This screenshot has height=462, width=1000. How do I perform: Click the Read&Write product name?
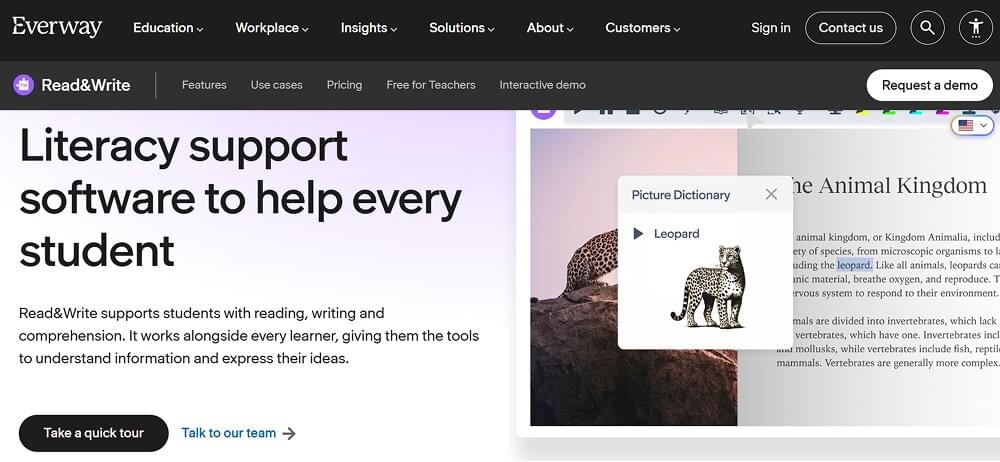point(86,85)
